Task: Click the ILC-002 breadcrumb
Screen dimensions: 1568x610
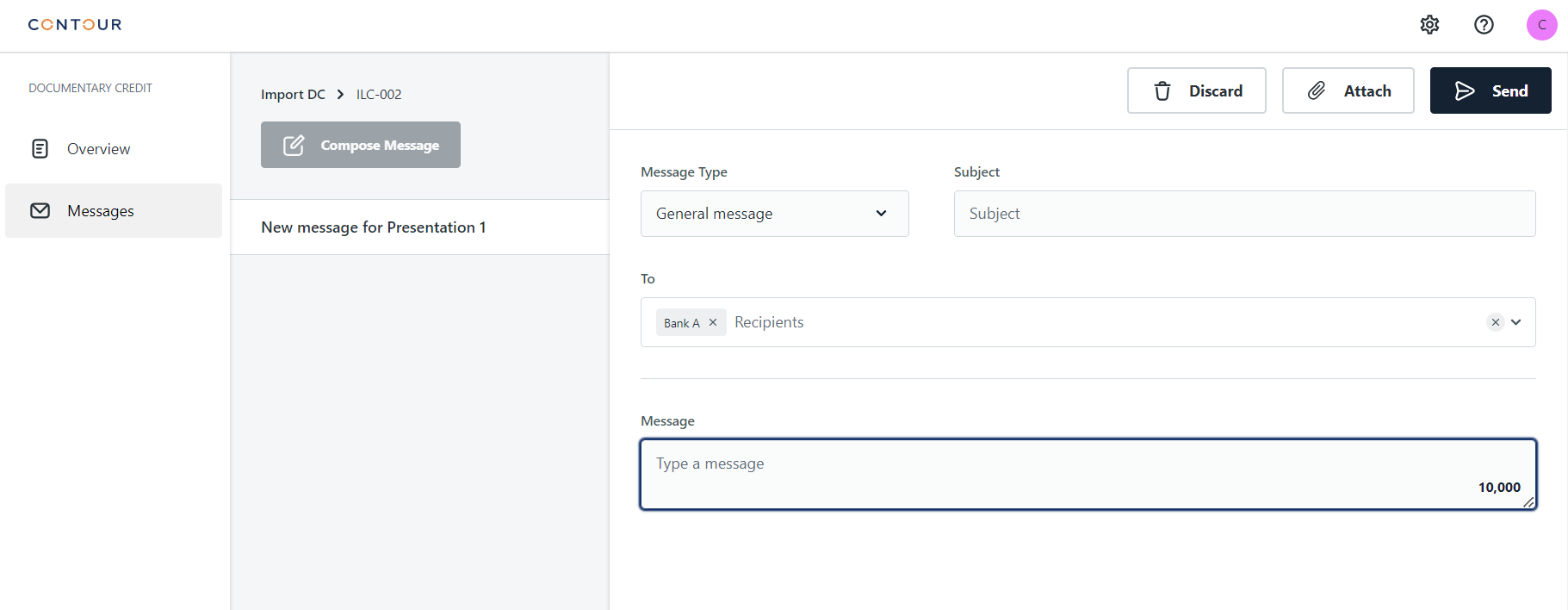Action: coord(379,94)
